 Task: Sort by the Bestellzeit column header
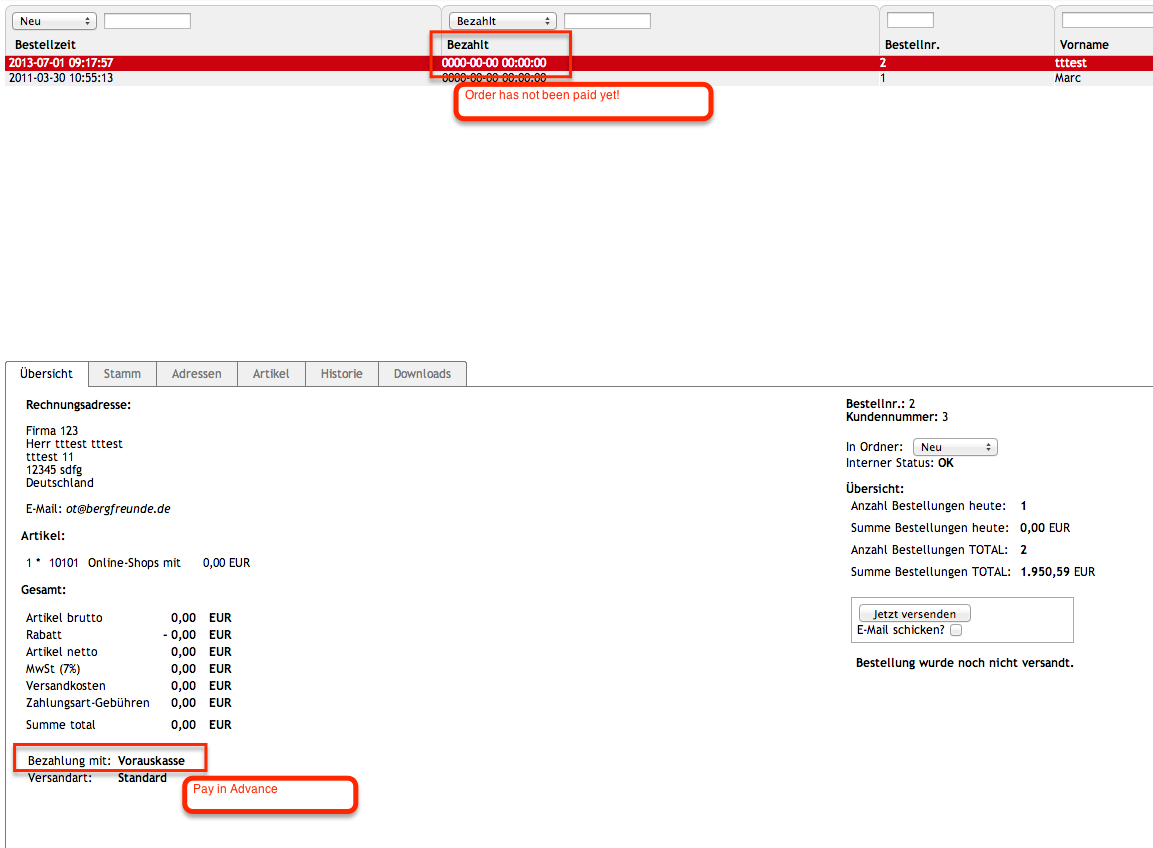(45, 45)
